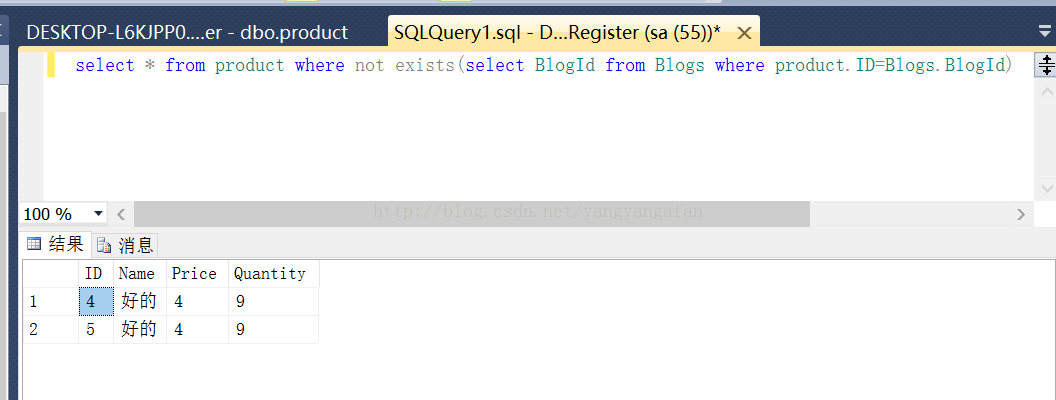Open the 消息 messages tab
Viewport: 1056px width, 400px height.
(125, 244)
